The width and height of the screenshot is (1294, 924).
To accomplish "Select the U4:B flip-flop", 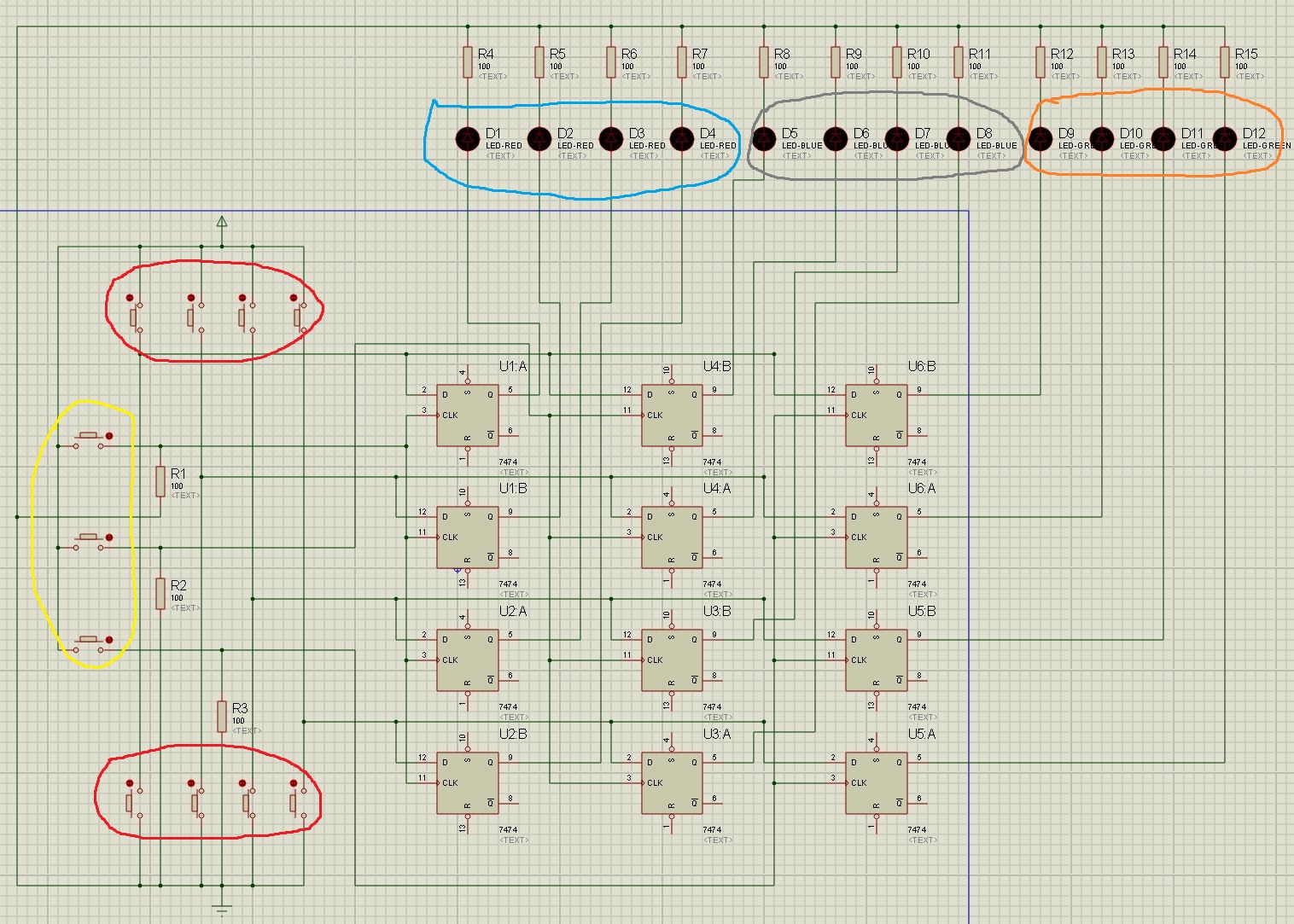I will pos(672,416).
